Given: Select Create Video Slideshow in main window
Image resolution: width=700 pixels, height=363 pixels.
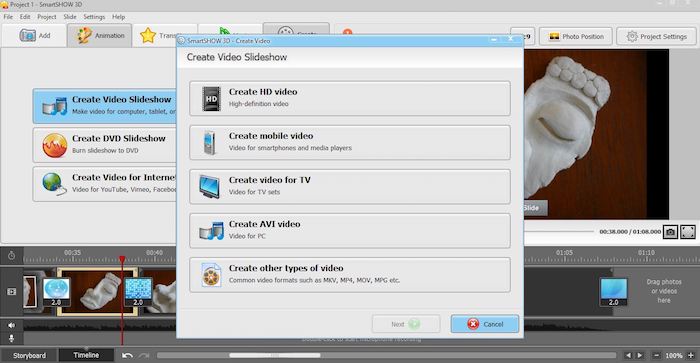Looking at the screenshot, I should [105, 106].
